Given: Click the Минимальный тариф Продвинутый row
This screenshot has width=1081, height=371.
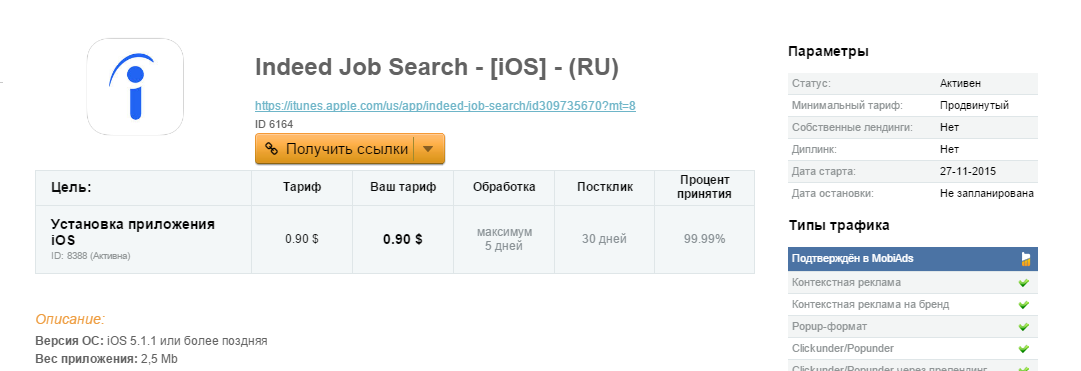Looking at the screenshot, I should (x=912, y=106).
